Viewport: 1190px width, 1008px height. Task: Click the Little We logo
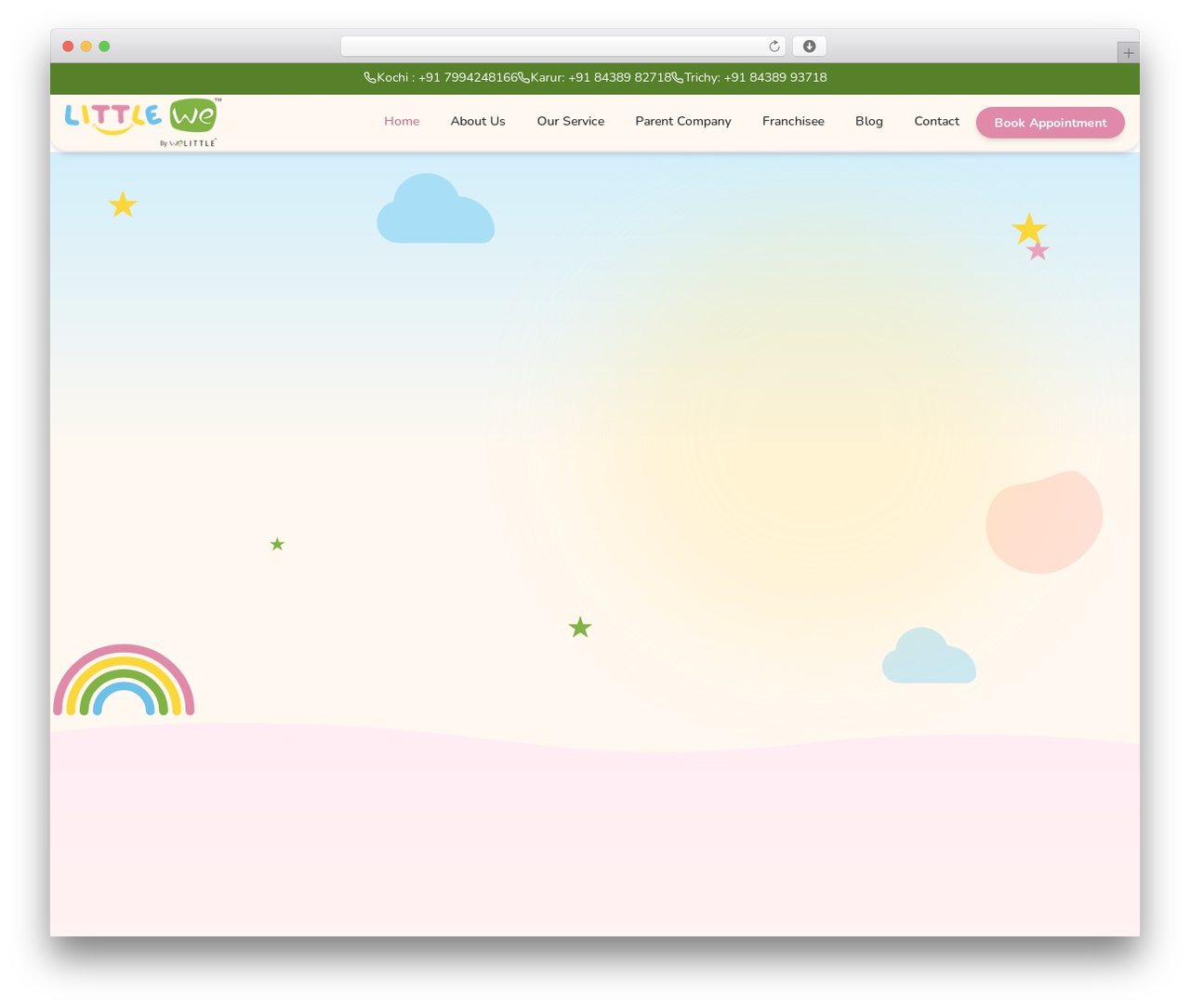click(x=142, y=122)
